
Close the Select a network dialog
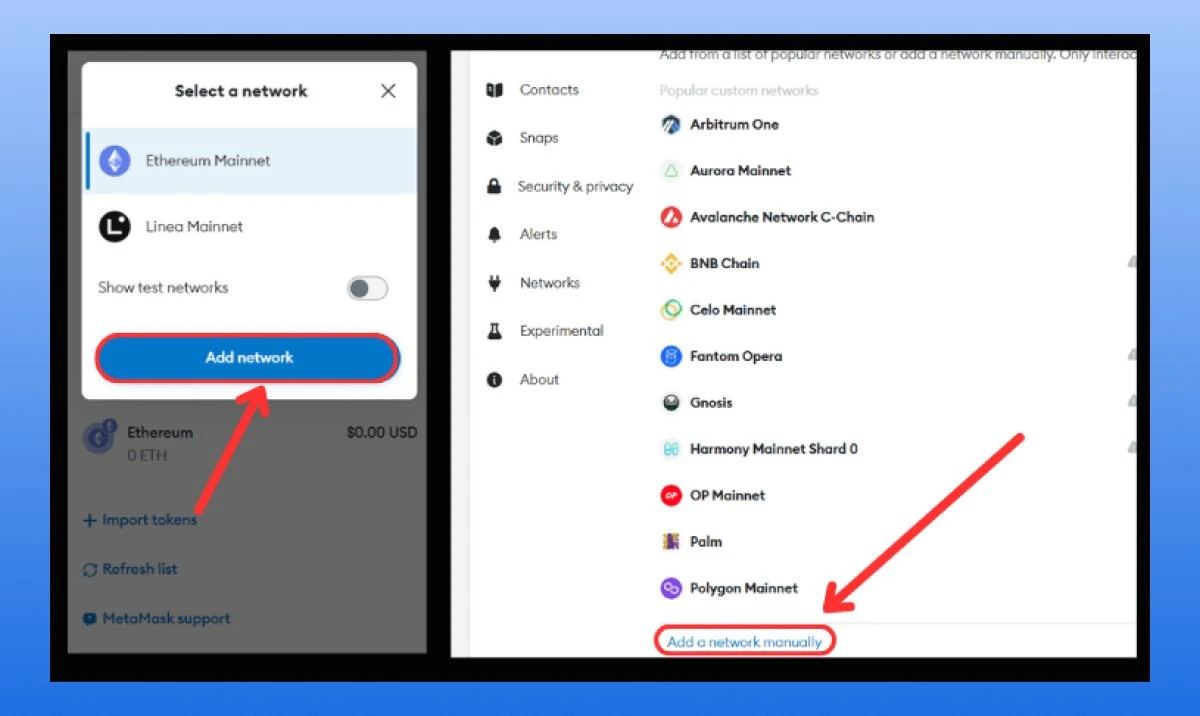[x=388, y=91]
